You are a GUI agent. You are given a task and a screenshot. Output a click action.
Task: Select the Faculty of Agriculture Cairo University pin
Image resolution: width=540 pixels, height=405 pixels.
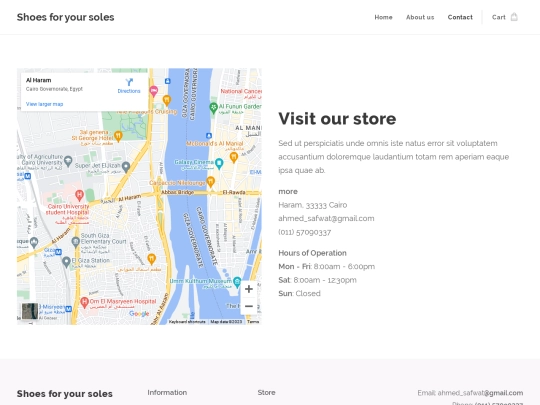68,160
